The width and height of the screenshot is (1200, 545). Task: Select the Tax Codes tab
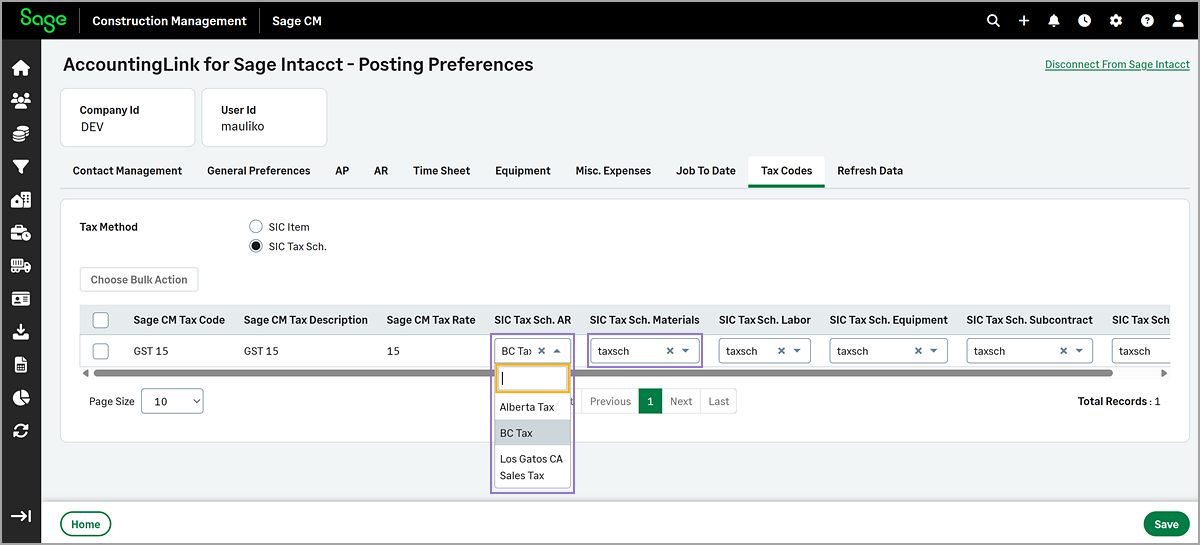786,171
